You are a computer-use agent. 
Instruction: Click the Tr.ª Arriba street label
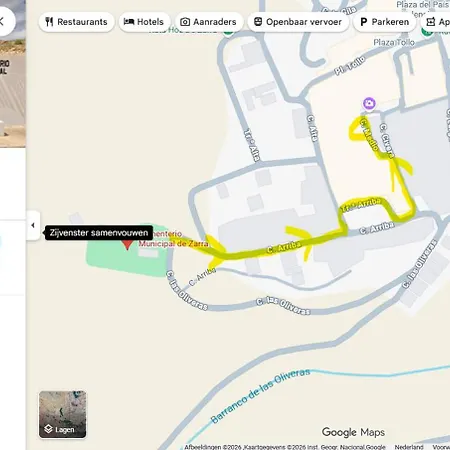point(361,204)
